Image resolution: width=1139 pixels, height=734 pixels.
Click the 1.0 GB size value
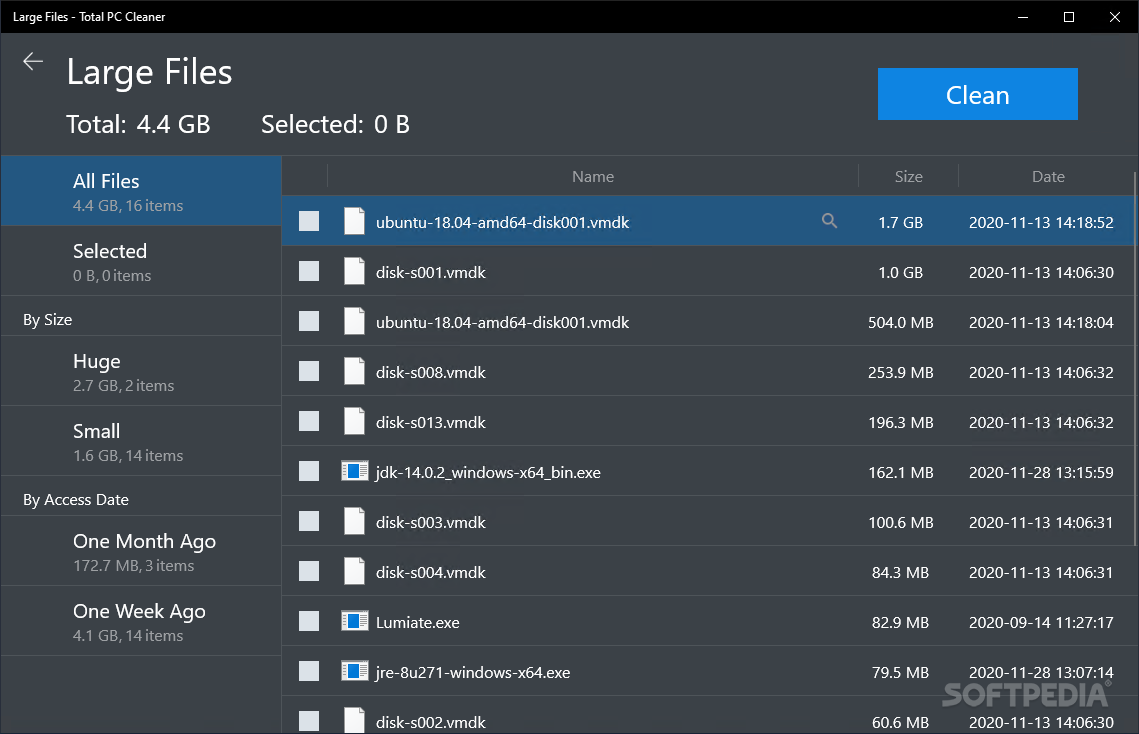[x=900, y=273]
